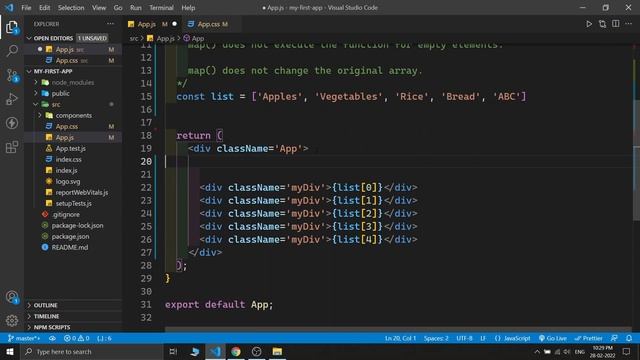The width and height of the screenshot is (640, 360).
Task: Open the Run and Debug view
Action: tap(12, 99)
